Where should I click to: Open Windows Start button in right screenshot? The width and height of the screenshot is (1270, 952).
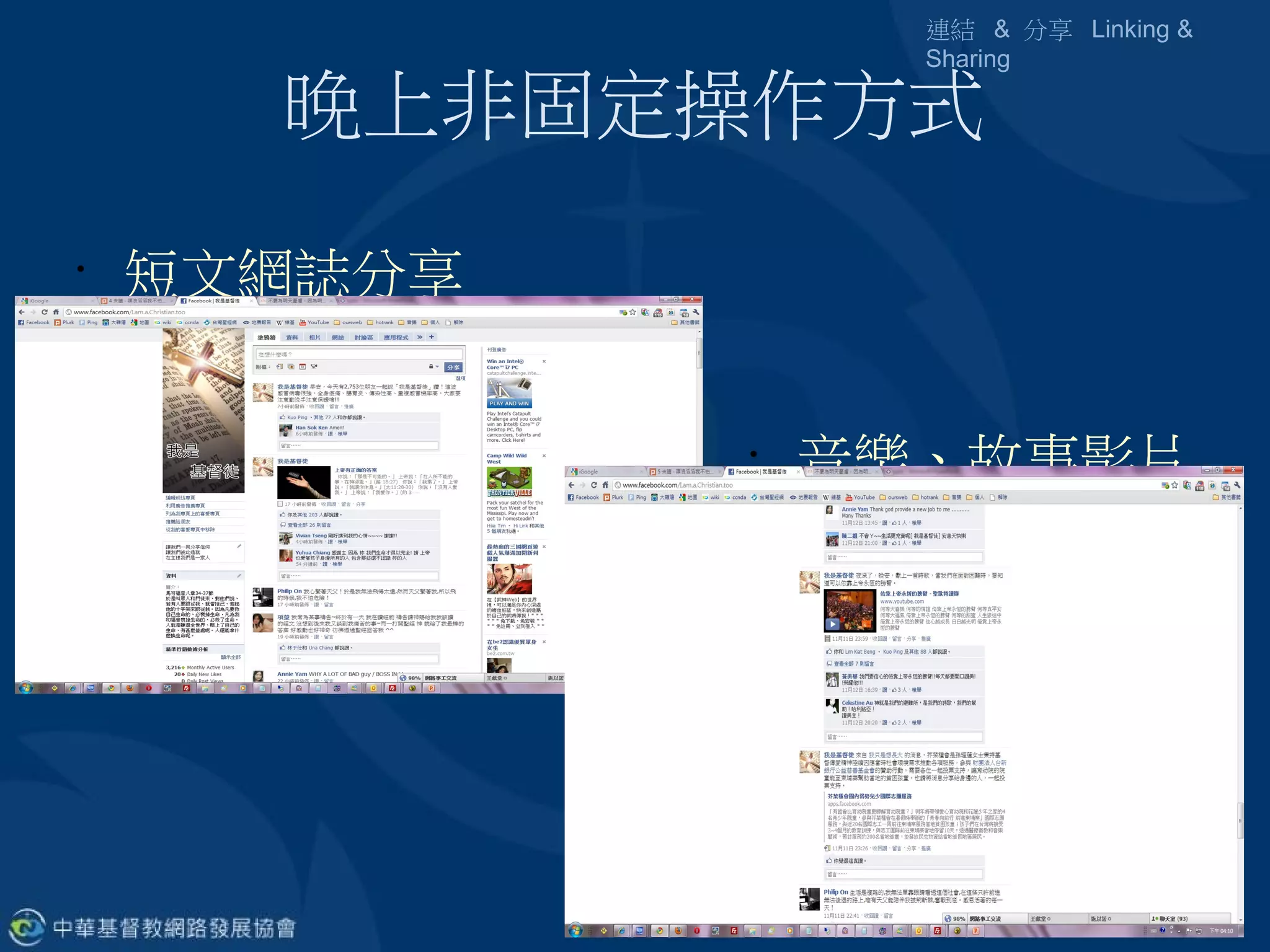click(x=575, y=930)
